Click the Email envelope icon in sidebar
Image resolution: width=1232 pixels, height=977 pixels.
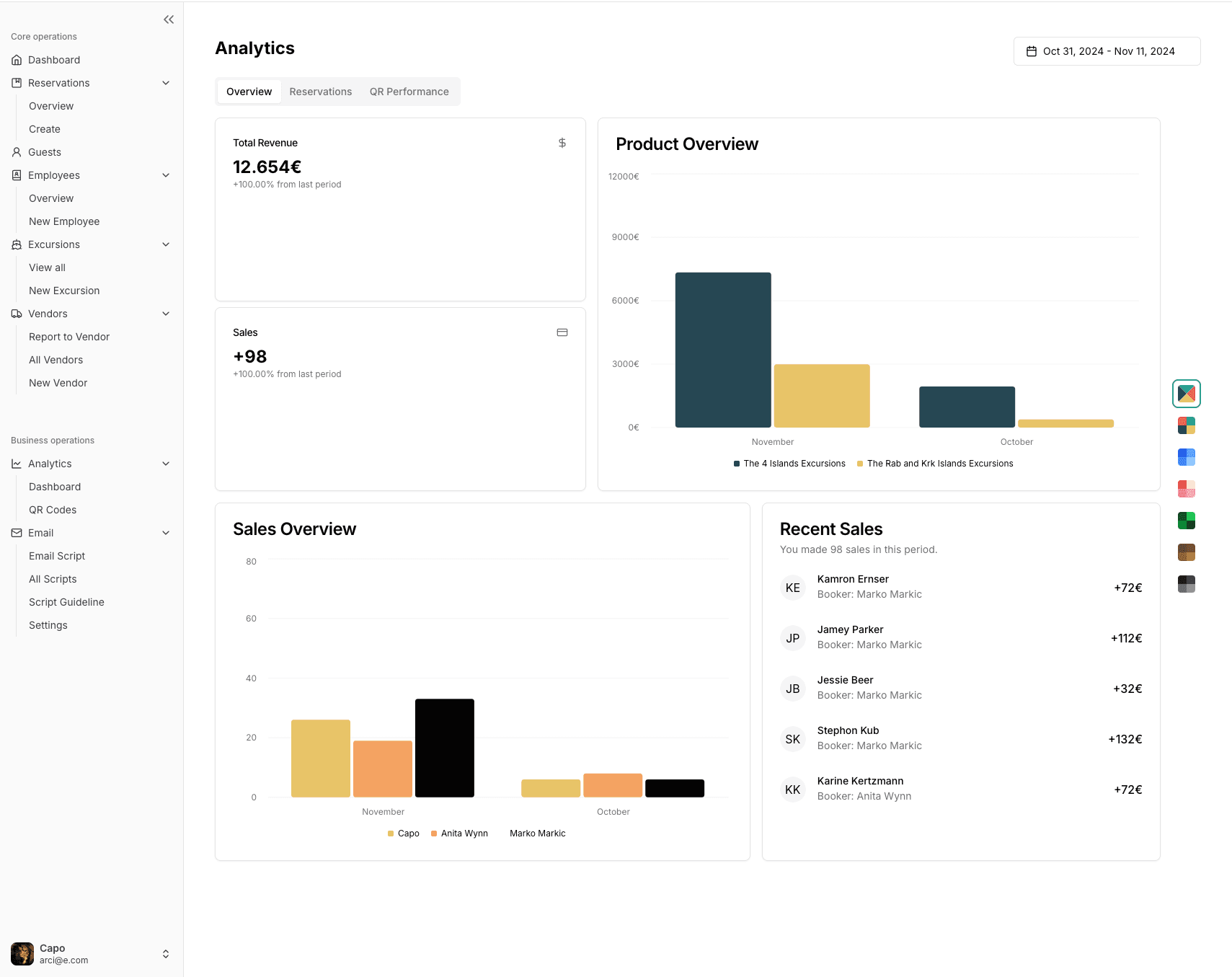pyautogui.click(x=17, y=533)
